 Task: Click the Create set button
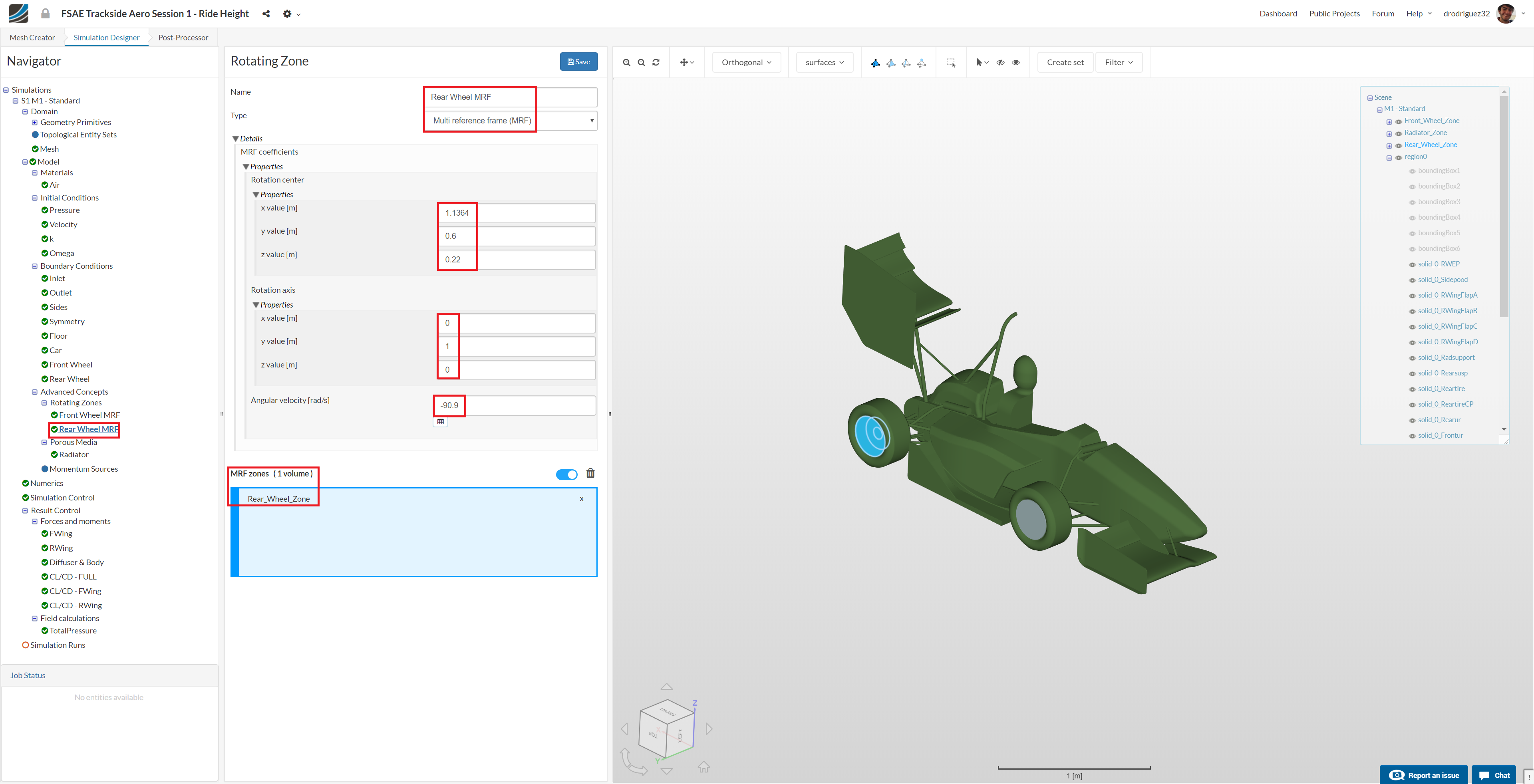(1065, 63)
